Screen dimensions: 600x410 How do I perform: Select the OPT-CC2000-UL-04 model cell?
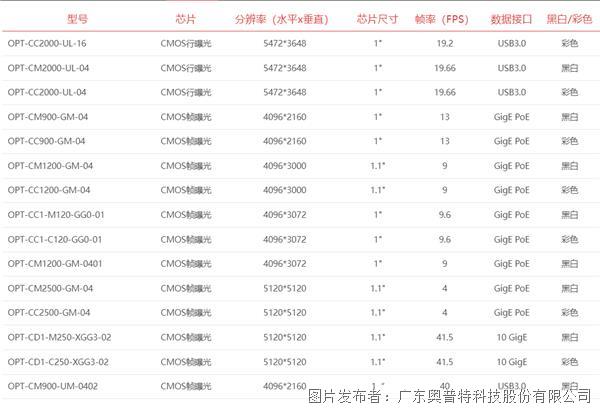tap(47, 92)
